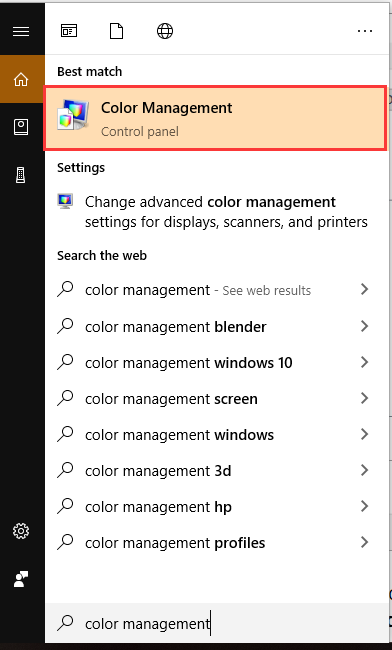Expand the arrow for color management screen
Screen dimensions: 392x650
(365, 398)
